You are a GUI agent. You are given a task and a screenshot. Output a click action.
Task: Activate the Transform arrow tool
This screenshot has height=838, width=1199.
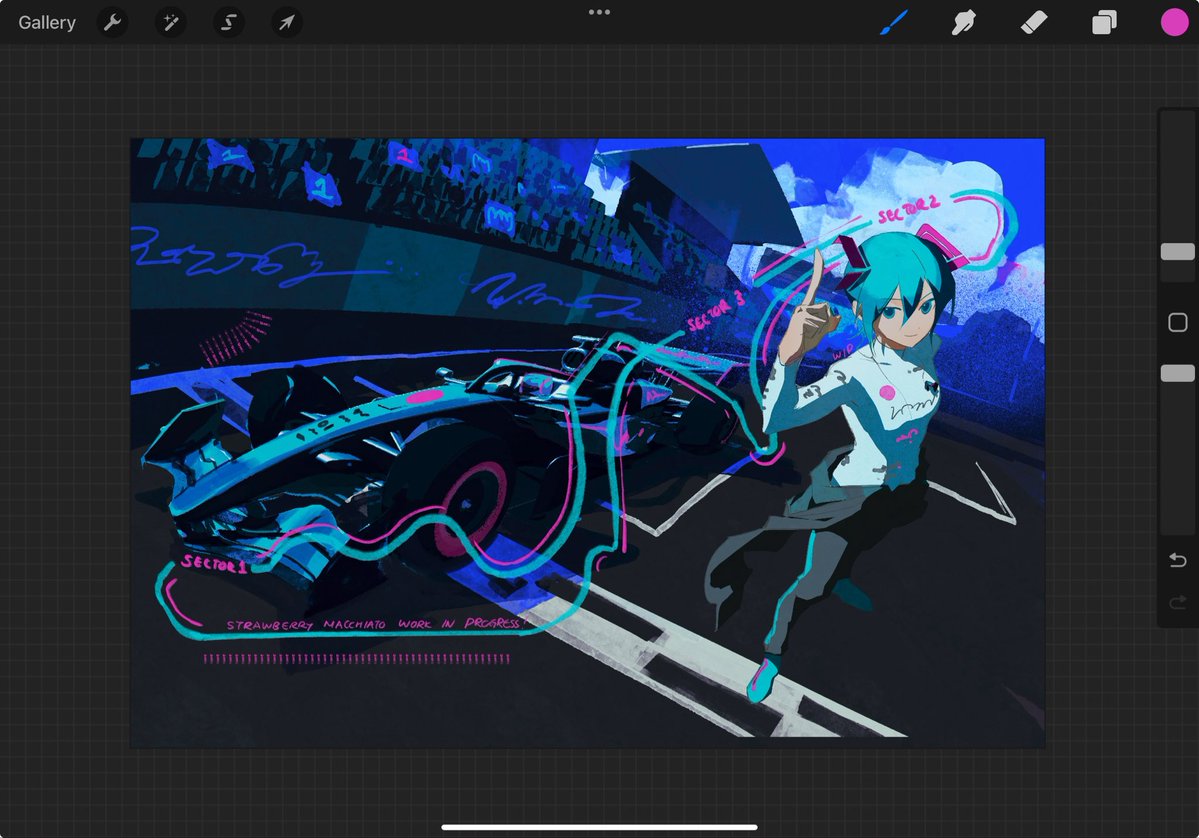[287, 23]
